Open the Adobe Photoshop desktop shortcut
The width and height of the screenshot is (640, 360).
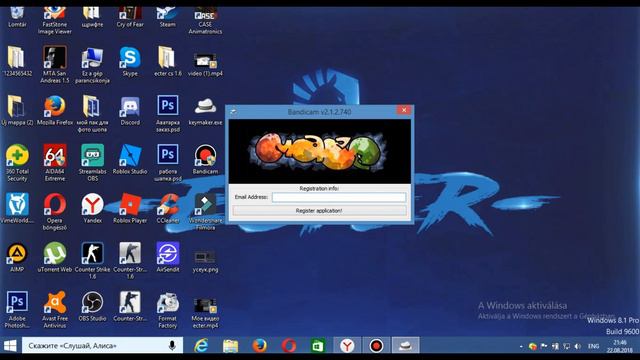(17, 309)
